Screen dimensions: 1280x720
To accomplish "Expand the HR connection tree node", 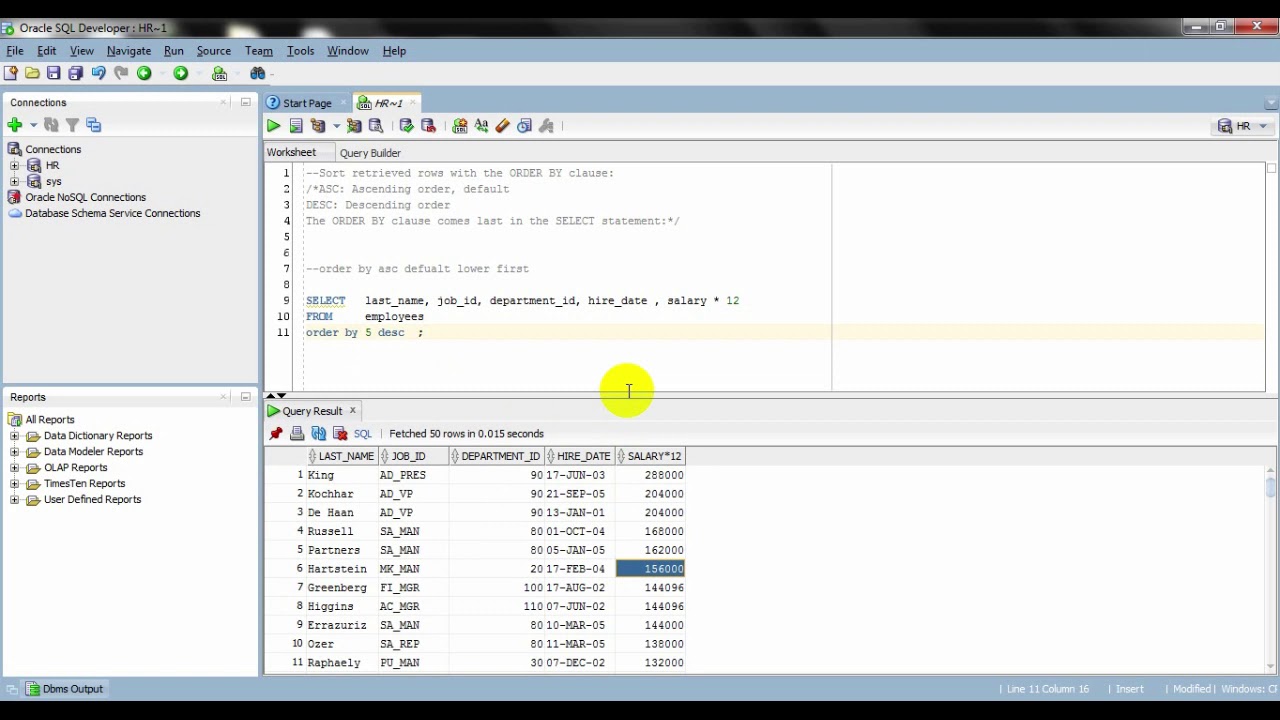I will pyautogui.click(x=14, y=165).
